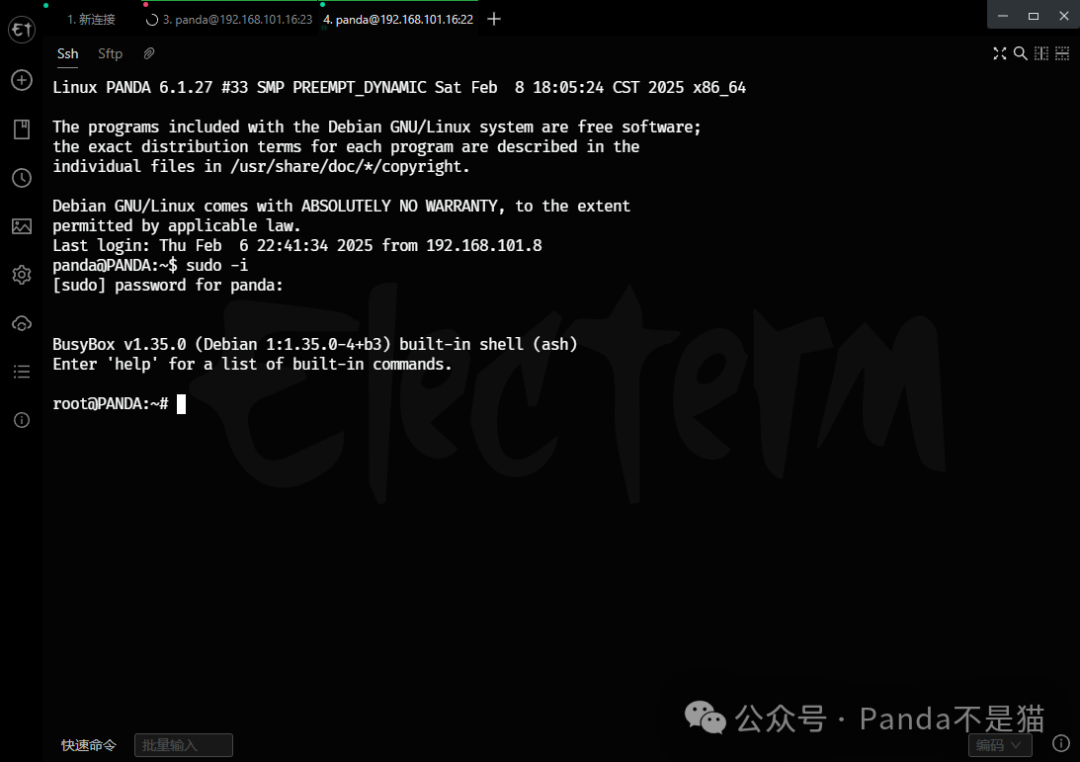Close the electerm window
This screenshot has width=1080, height=762.
(x=1063, y=15)
